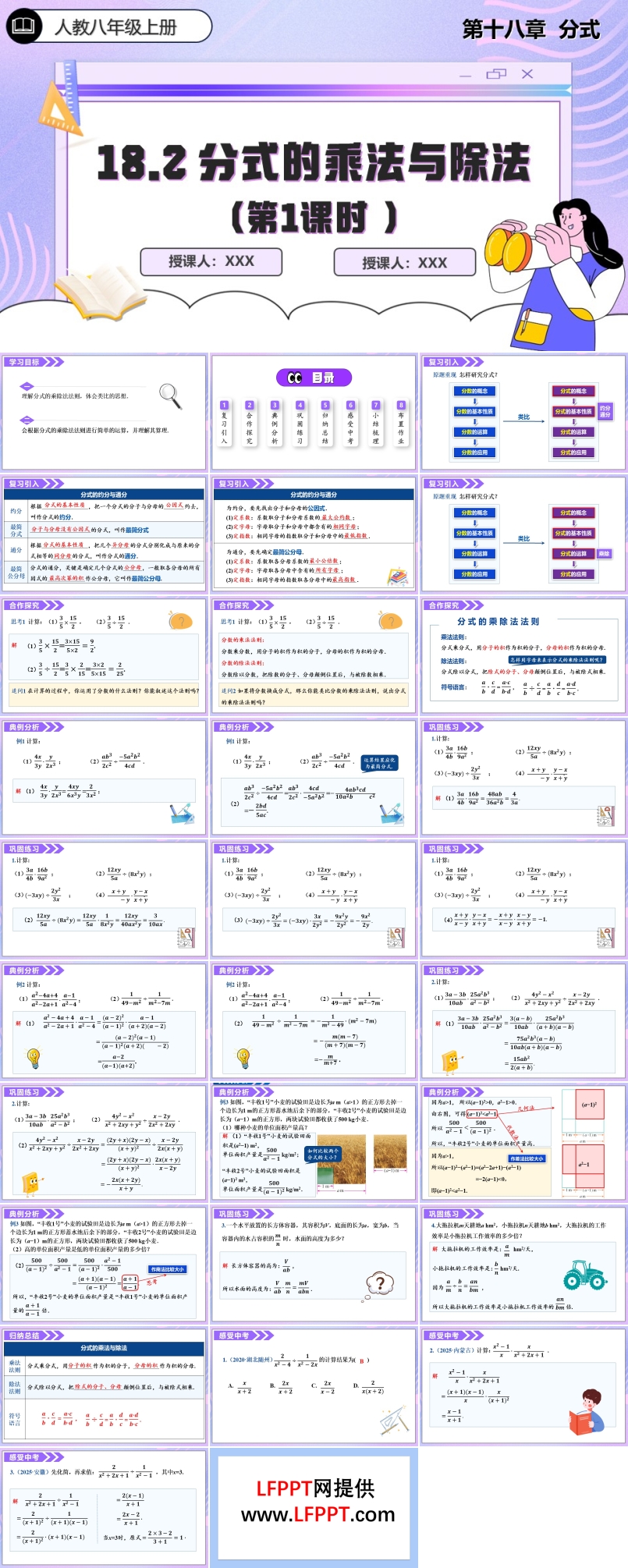Click the LFPPT网提供 text
The width and height of the screenshot is (628, 1568).
[x=316, y=1488]
